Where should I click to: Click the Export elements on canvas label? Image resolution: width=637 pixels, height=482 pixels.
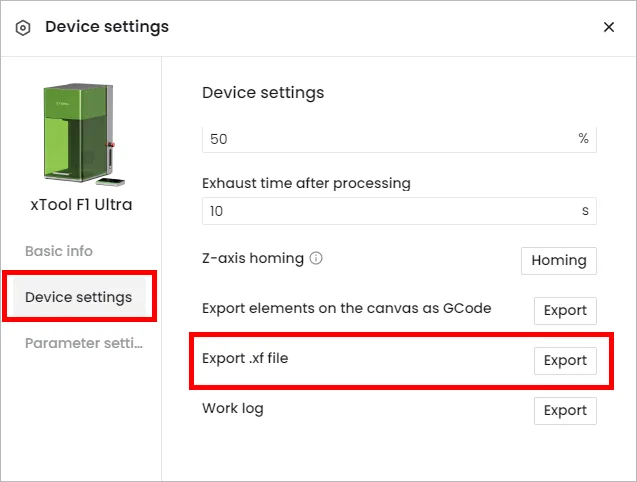click(347, 308)
